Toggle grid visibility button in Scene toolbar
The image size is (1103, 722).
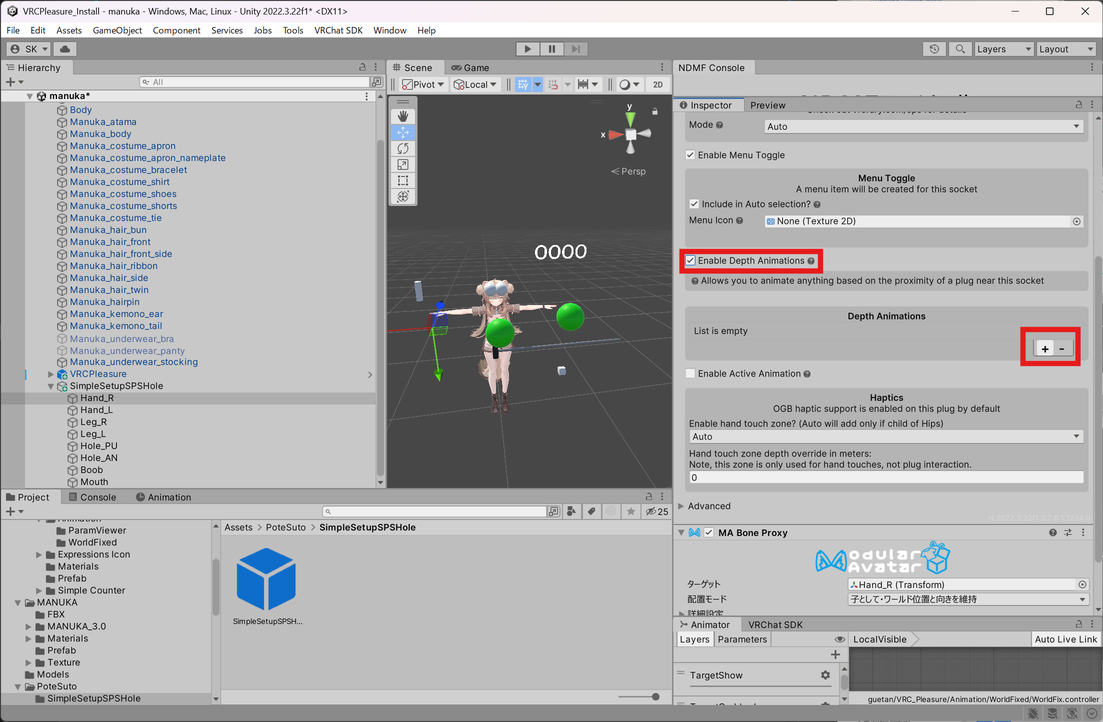(x=523, y=84)
